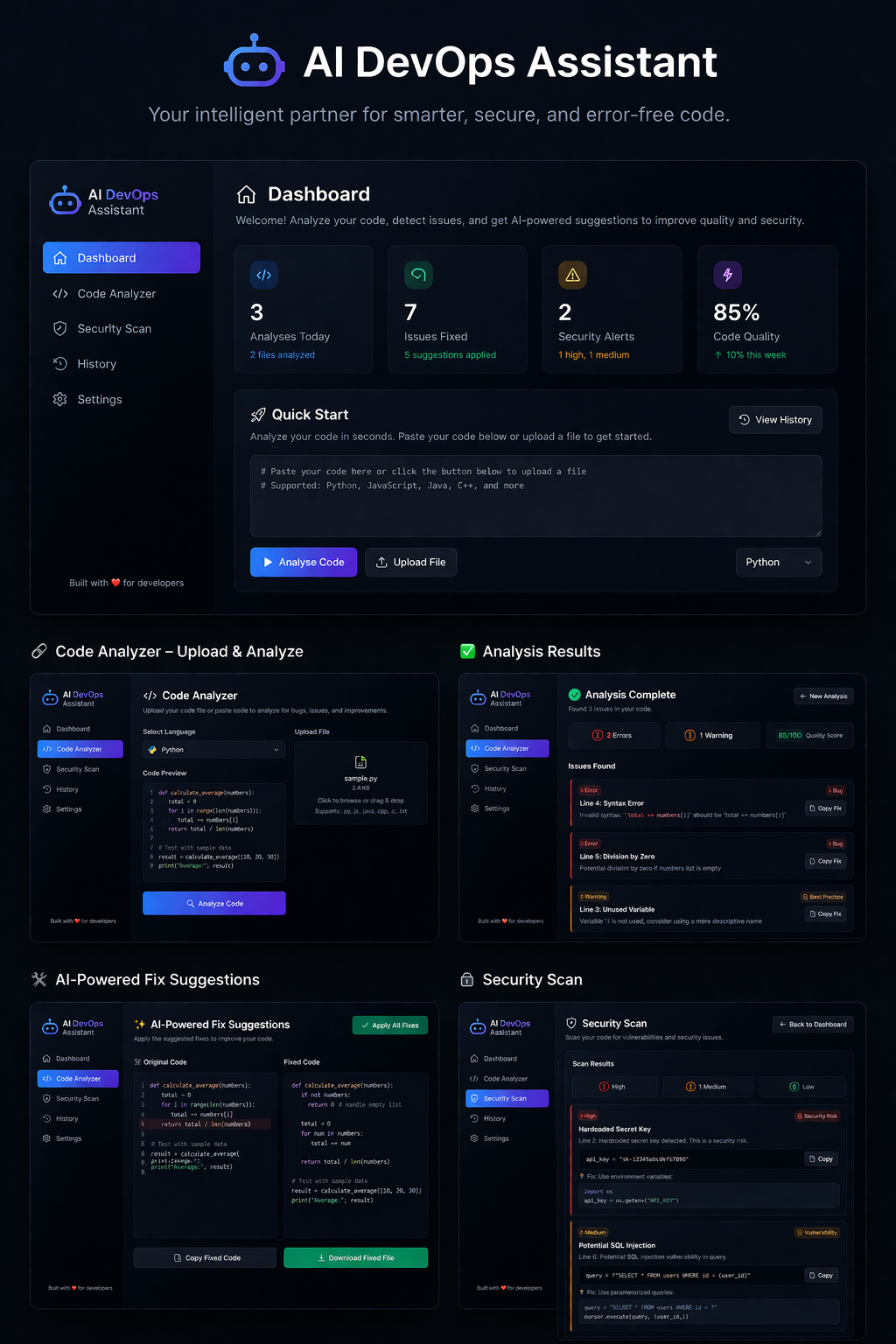The width and height of the screenshot is (896, 1344).
Task: Click the Analyse Code button
Action: [304, 562]
